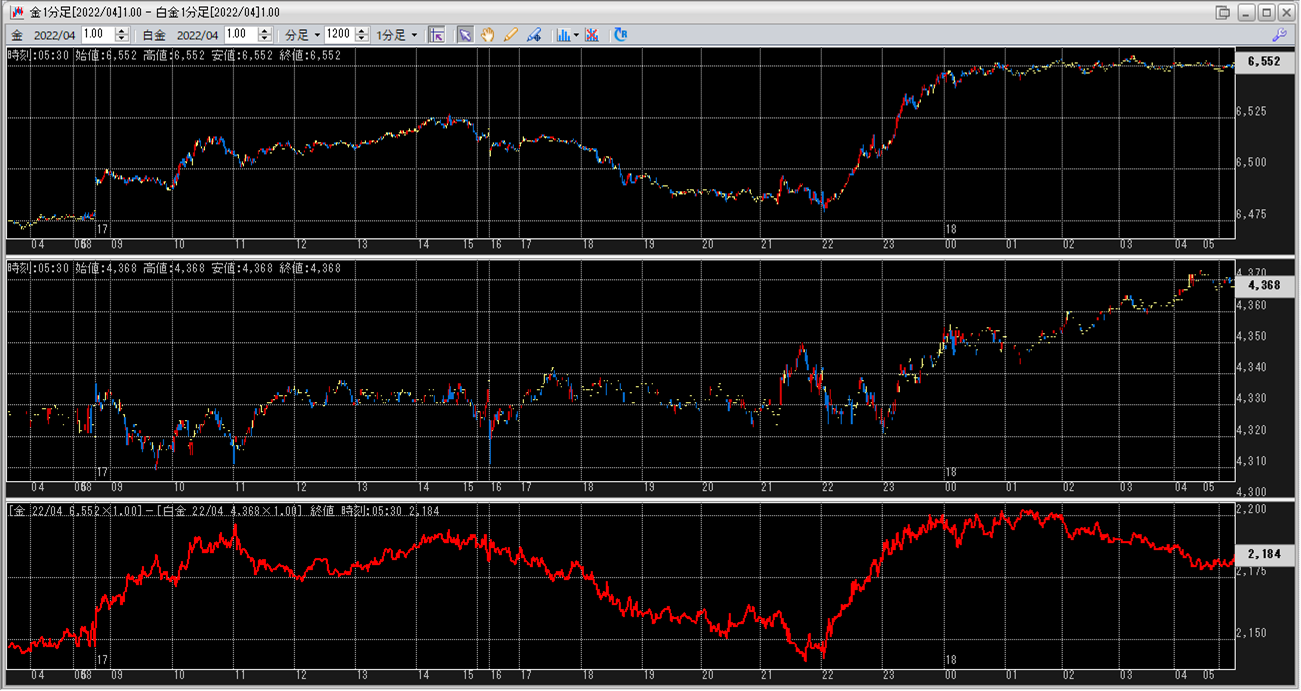The width and height of the screenshot is (1301, 691).
Task: Reload the chart with the refresh icon
Action: pos(620,34)
